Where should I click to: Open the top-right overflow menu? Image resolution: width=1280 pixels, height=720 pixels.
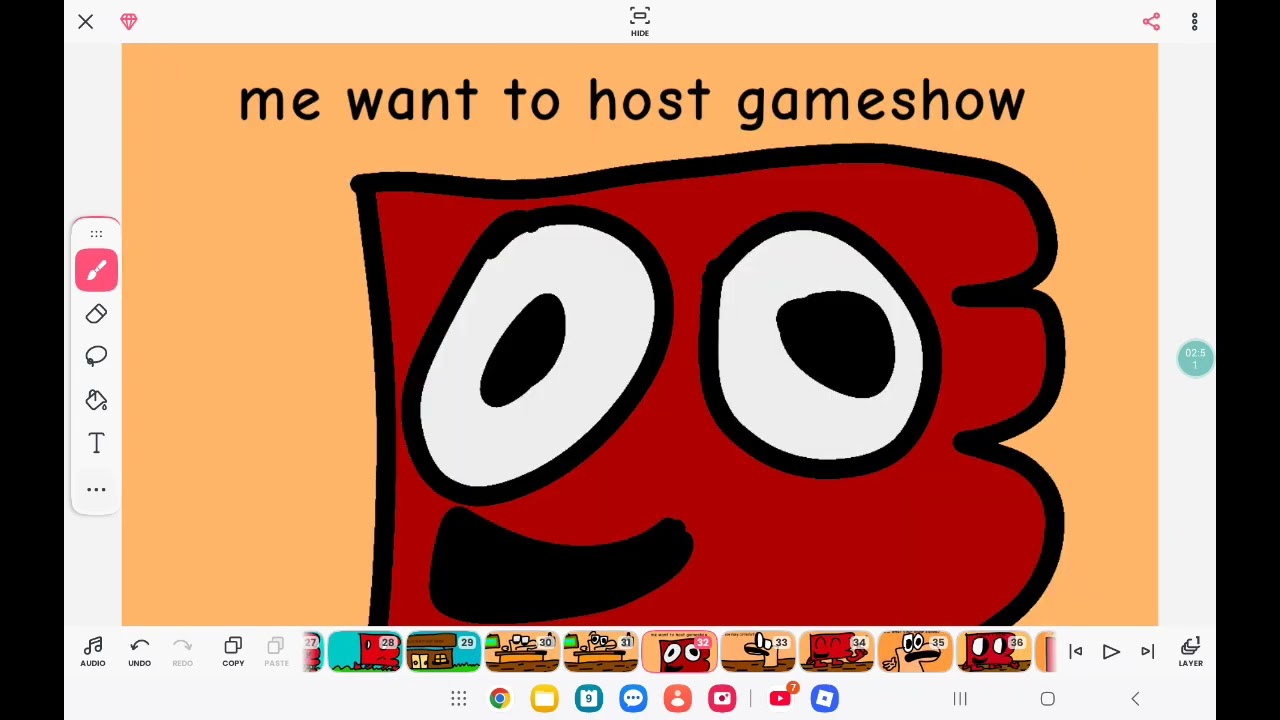pos(1194,21)
